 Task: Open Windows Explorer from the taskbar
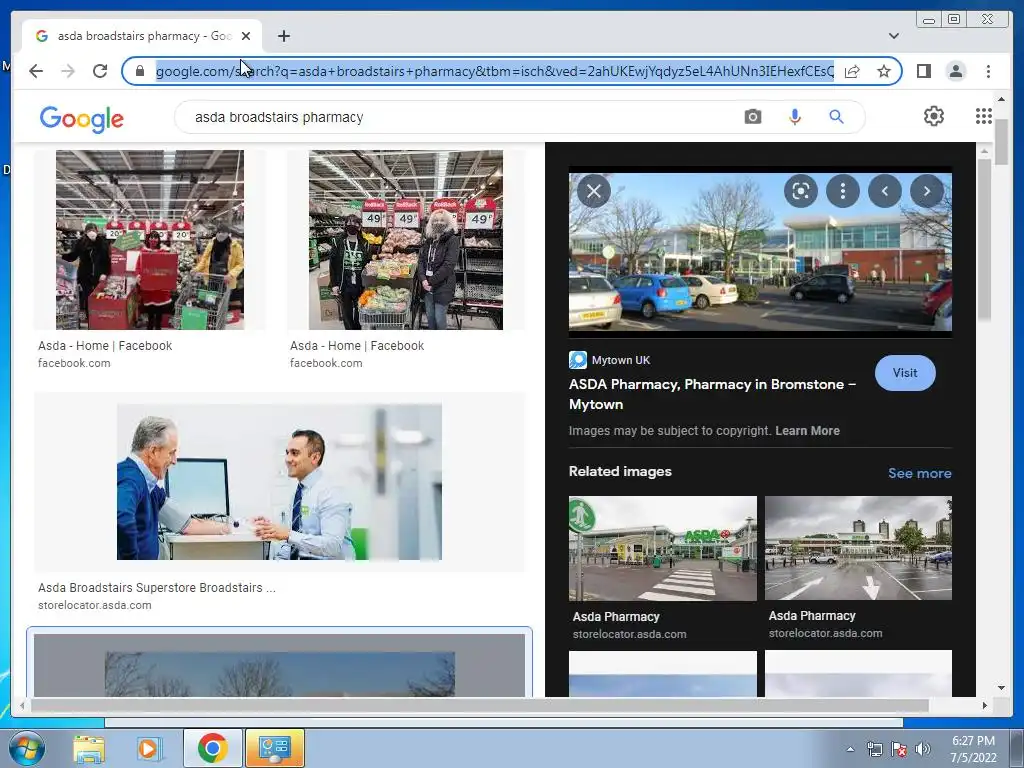[x=89, y=748]
